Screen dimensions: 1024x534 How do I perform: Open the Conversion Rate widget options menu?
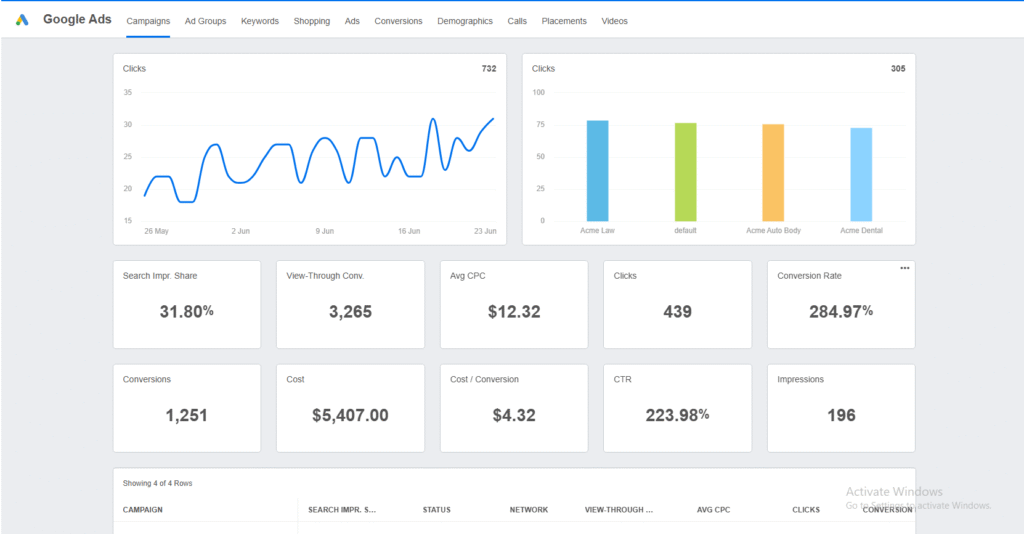[x=904, y=268]
